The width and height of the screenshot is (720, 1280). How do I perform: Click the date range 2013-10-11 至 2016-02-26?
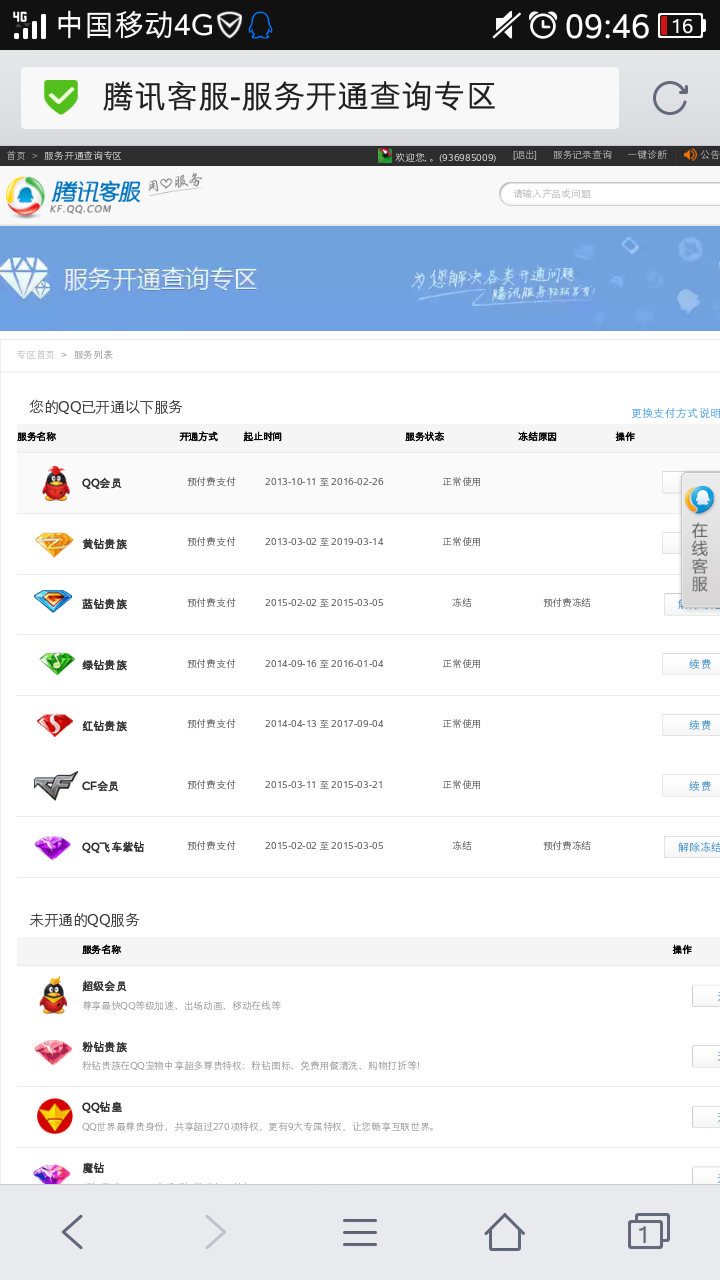click(x=324, y=481)
